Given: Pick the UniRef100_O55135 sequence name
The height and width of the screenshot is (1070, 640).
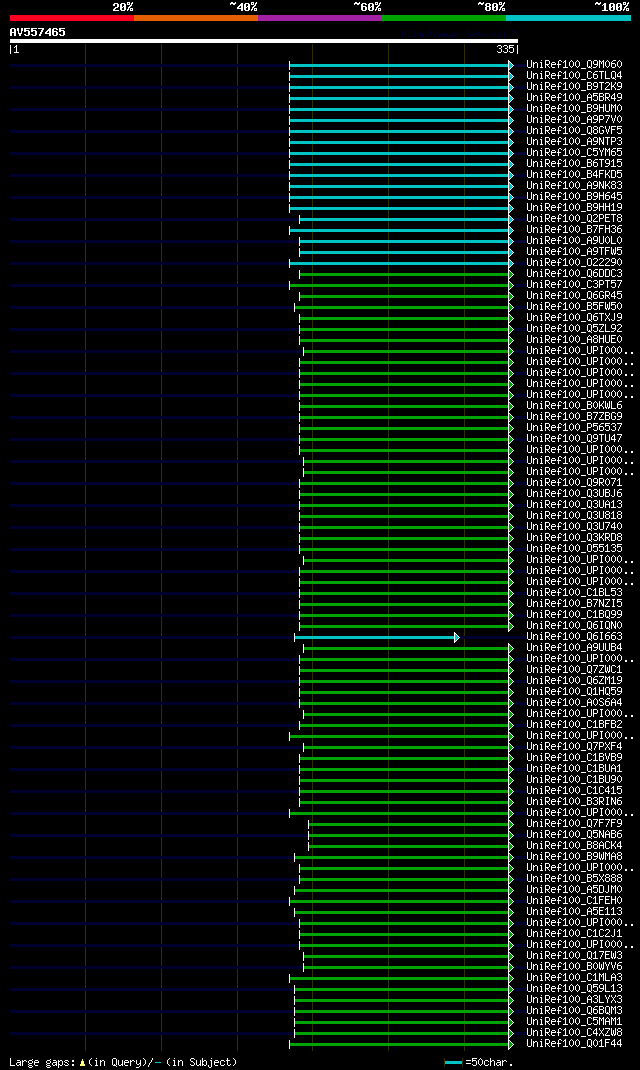Looking at the screenshot, I should [x=574, y=549].
